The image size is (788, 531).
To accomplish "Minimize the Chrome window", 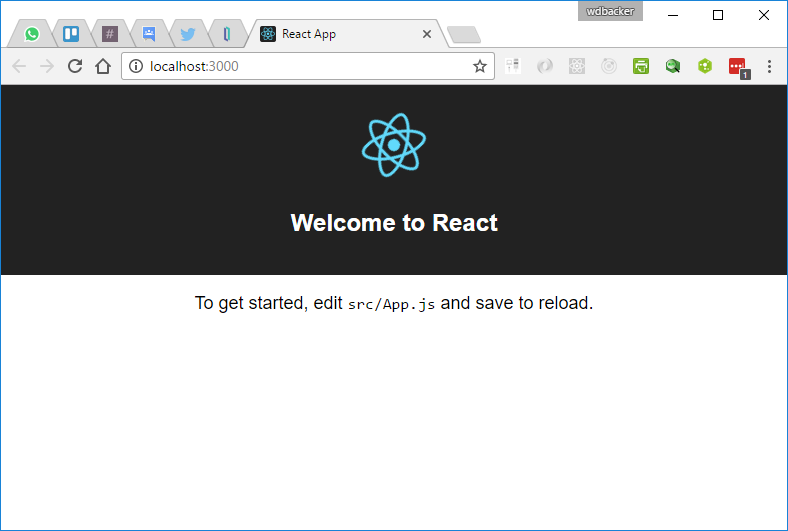I will (x=673, y=15).
